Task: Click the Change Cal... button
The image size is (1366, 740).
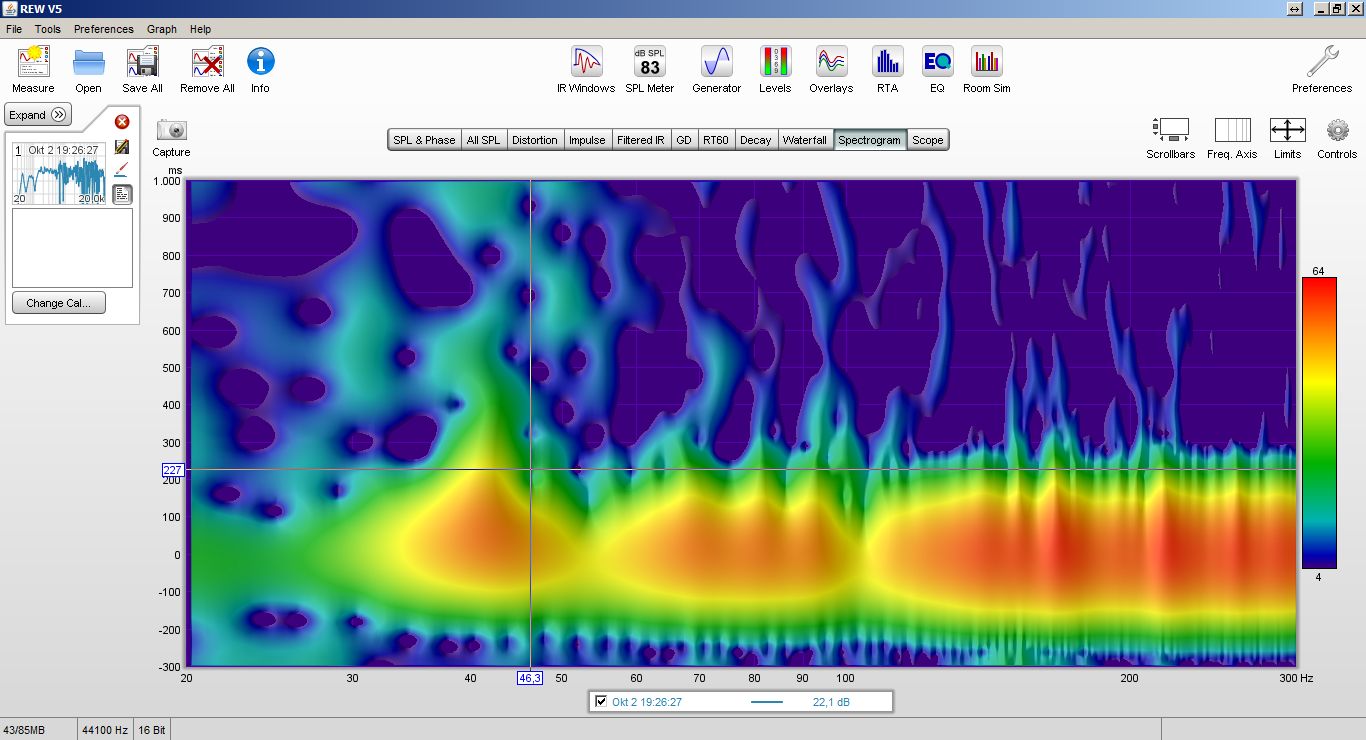Action: 58,303
